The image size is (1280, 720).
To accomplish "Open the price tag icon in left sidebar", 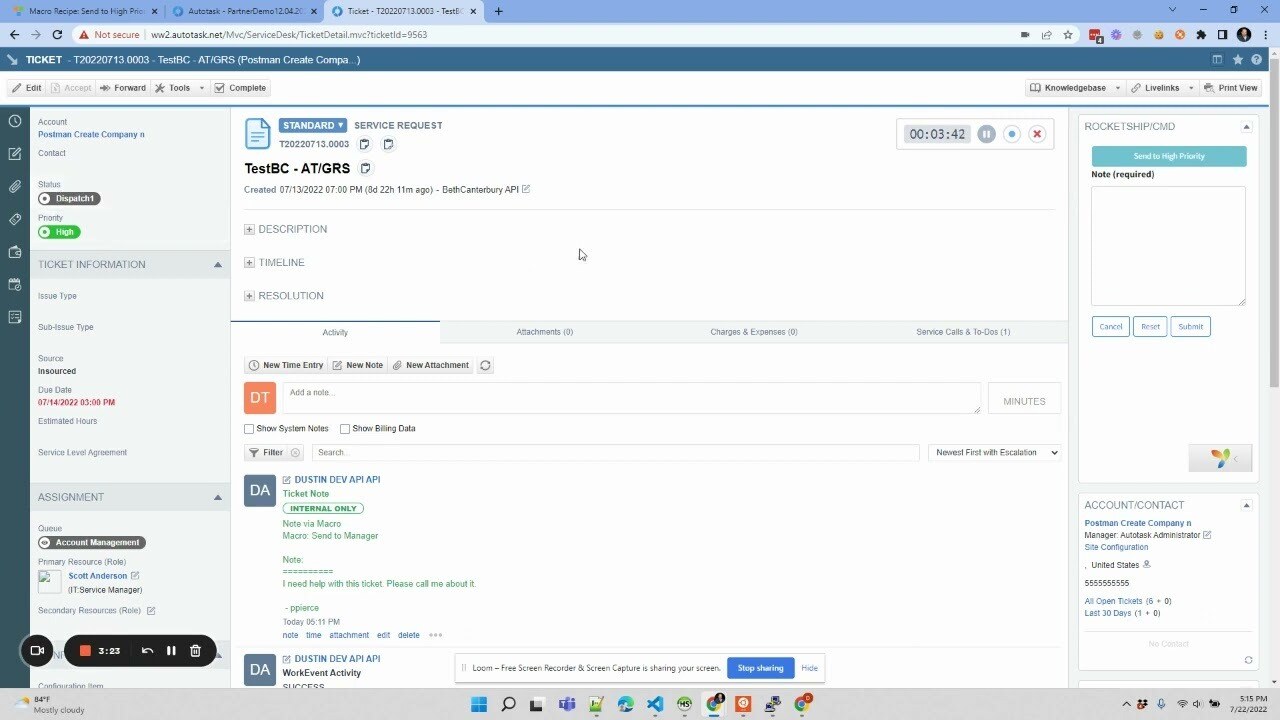I will (14, 219).
